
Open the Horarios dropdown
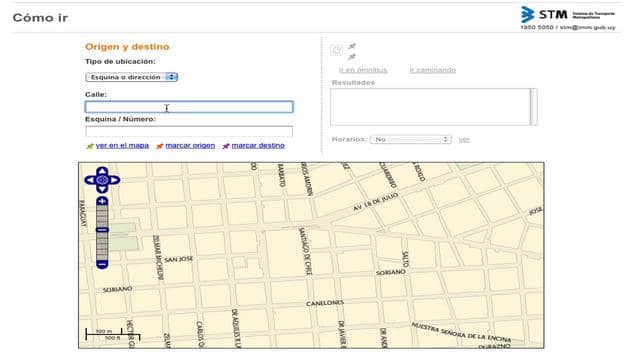point(410,140)
